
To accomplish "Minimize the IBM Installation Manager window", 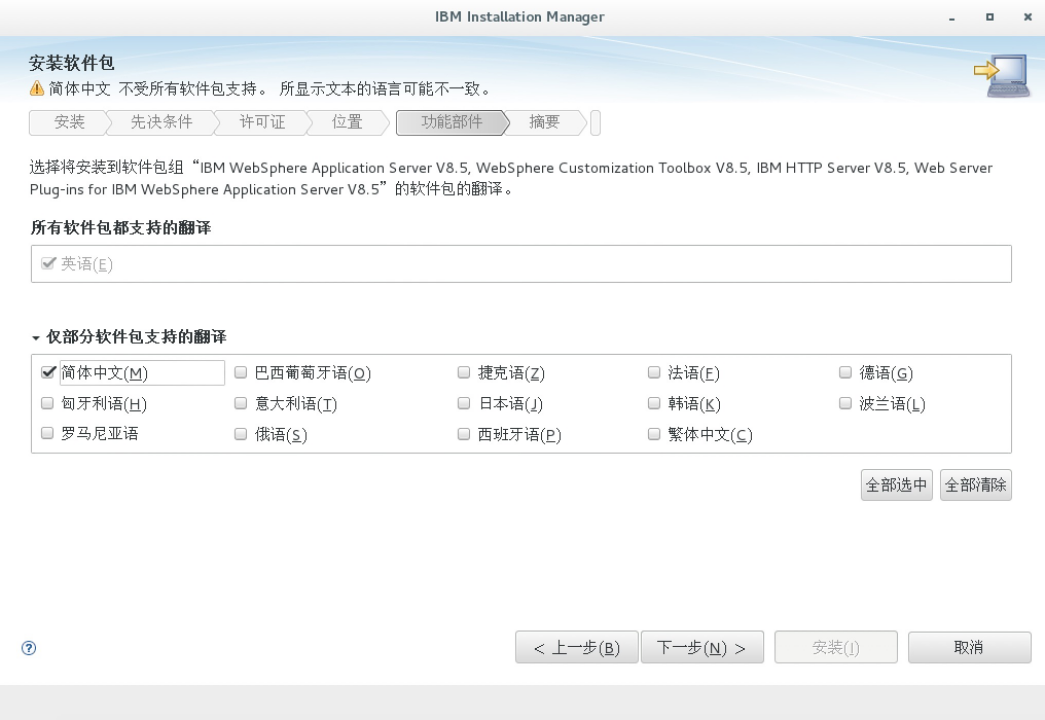I will (x=952, y=18).
